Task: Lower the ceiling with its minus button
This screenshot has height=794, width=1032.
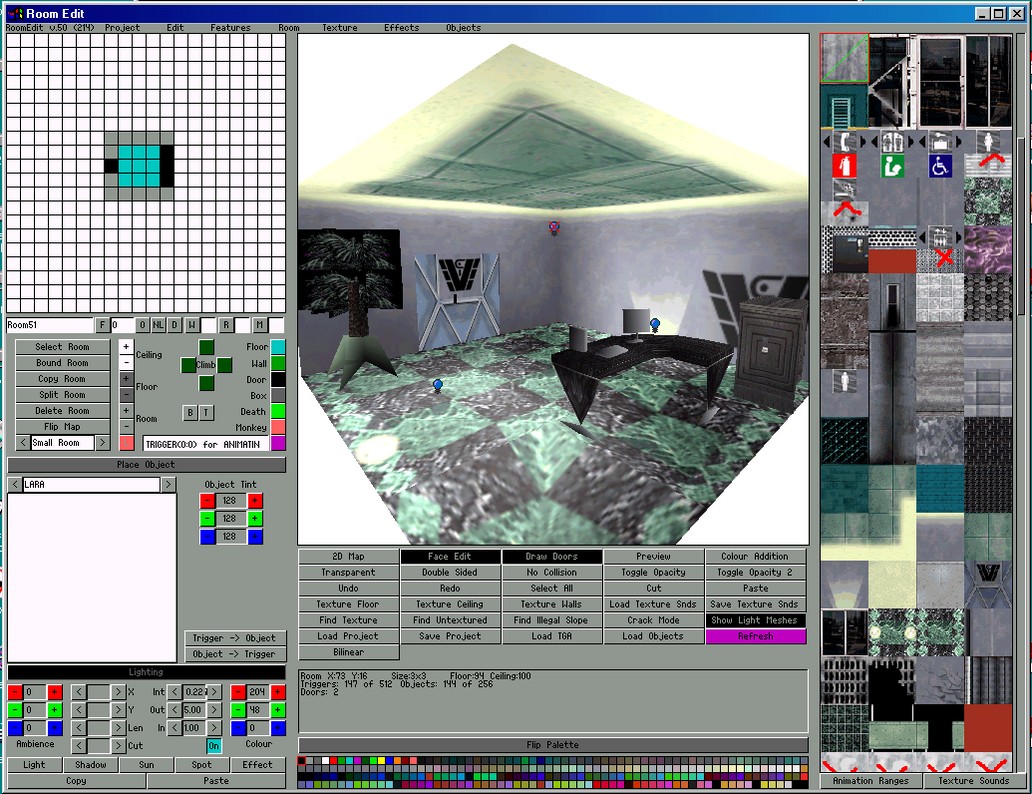Action: [x=126, y=363]
